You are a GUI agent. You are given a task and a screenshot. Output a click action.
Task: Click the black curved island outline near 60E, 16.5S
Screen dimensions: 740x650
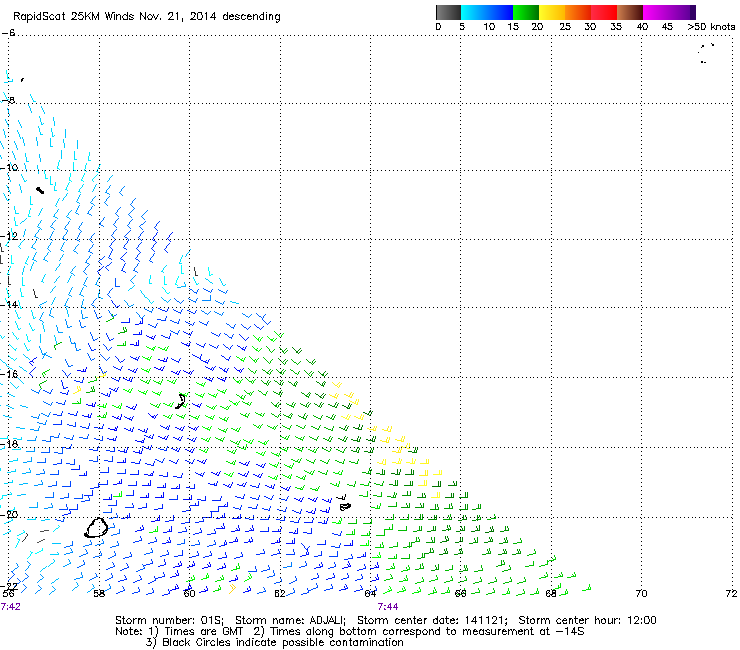(181, 401)
